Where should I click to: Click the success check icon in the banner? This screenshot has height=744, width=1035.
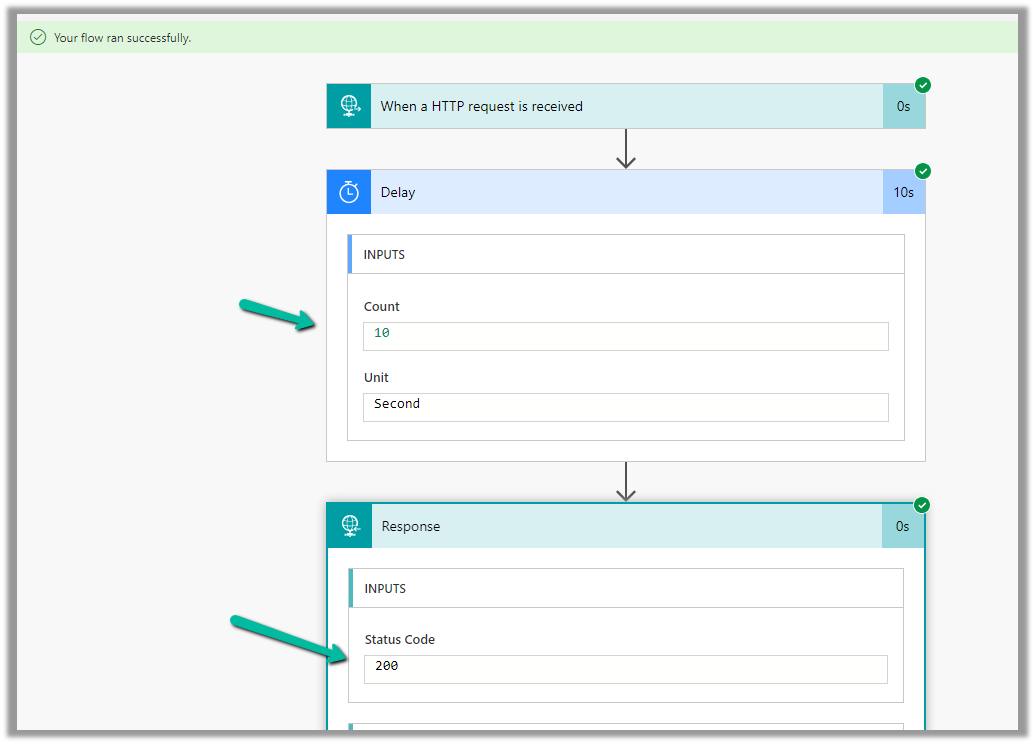coord(38,38)
